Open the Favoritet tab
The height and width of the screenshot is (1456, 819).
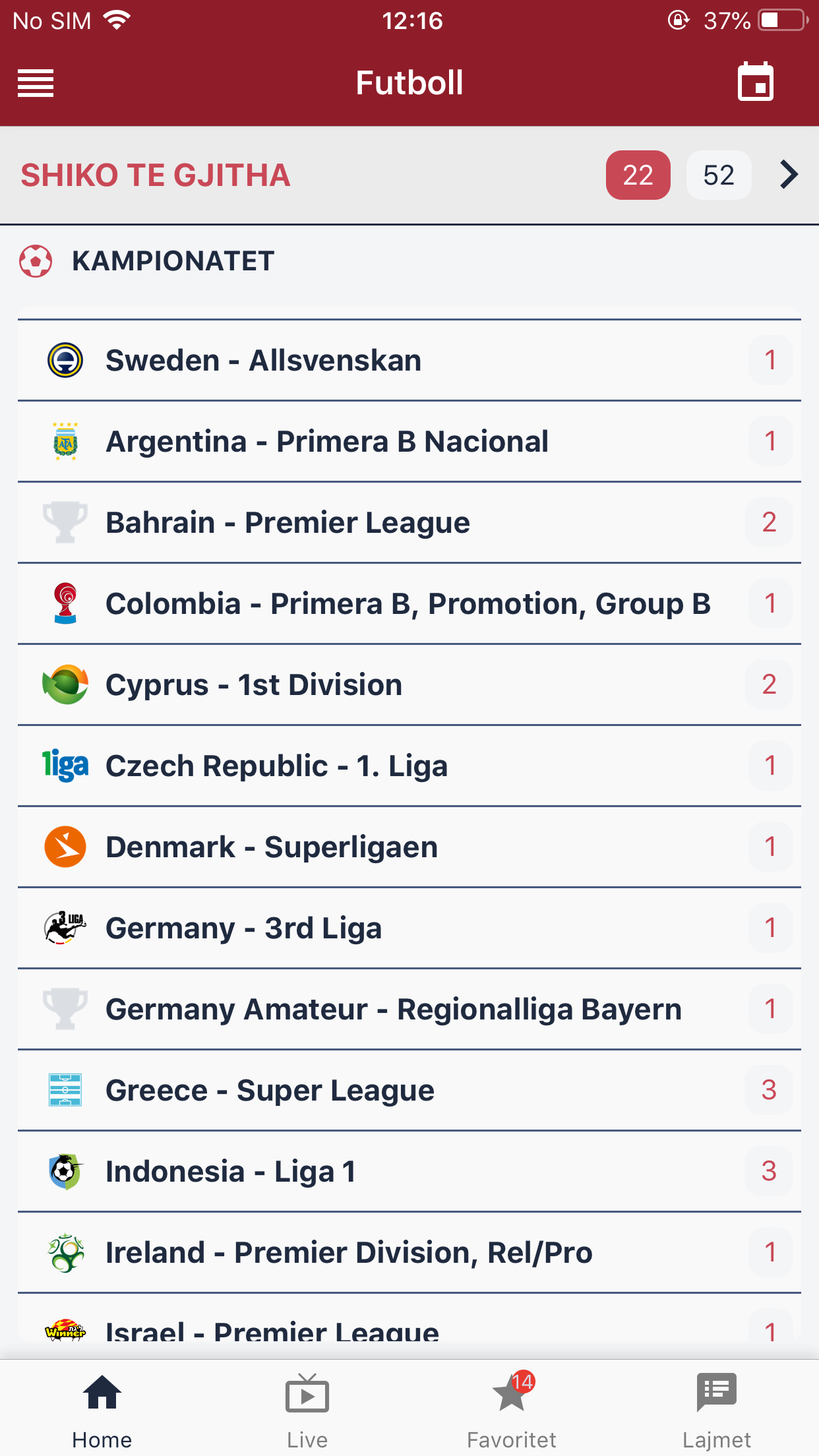512,1410
